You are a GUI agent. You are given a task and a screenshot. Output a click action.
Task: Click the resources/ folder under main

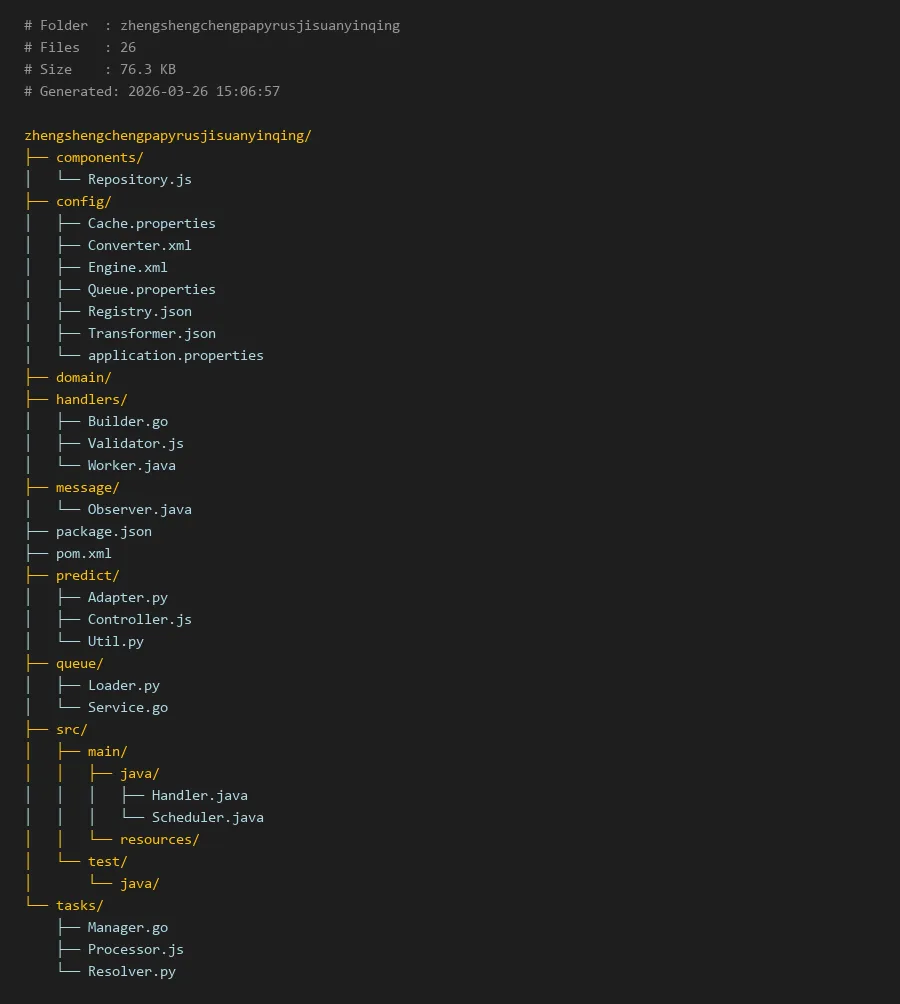coord(159,839)
